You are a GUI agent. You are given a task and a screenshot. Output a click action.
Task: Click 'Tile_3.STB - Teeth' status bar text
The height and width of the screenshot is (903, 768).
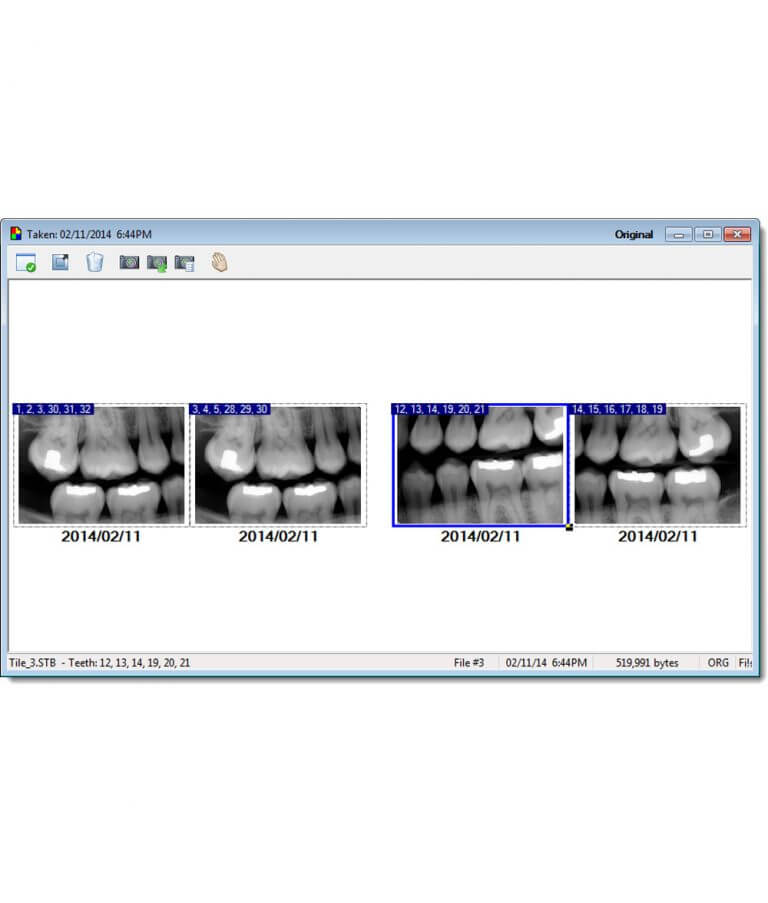tap(99, 663)
